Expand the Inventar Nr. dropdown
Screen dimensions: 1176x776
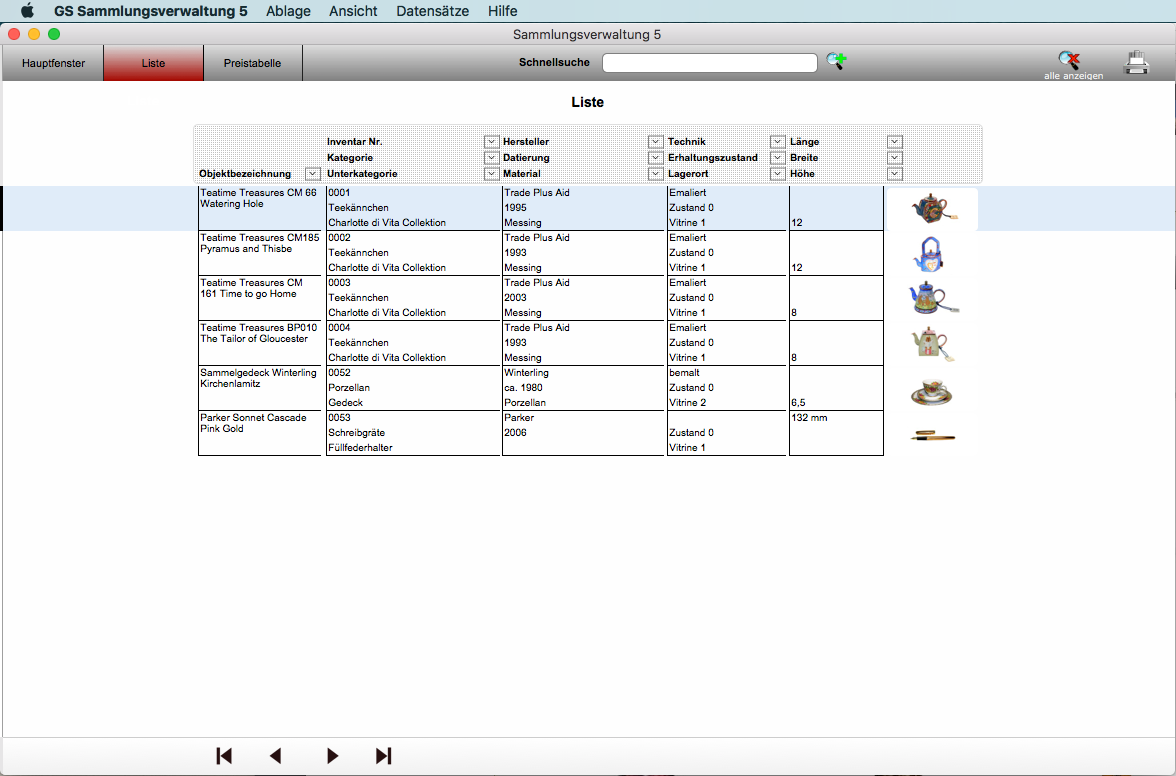(491, 142)
